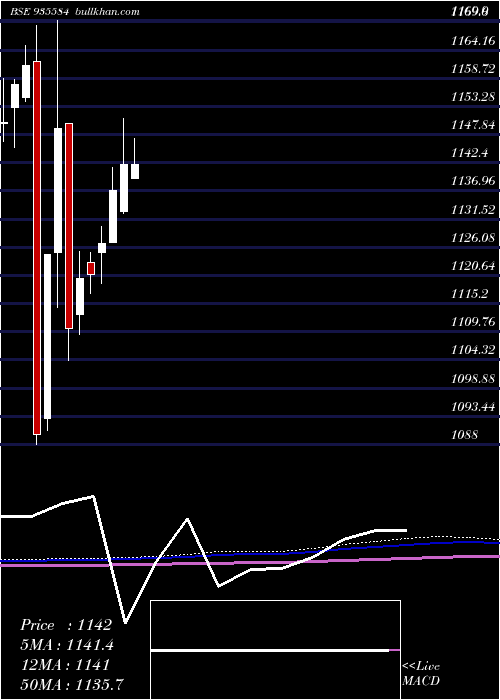Click the bullkhan.com watermark text
Image resolution: width=500 pixels, height=700 pixels.
click(107, 12)
